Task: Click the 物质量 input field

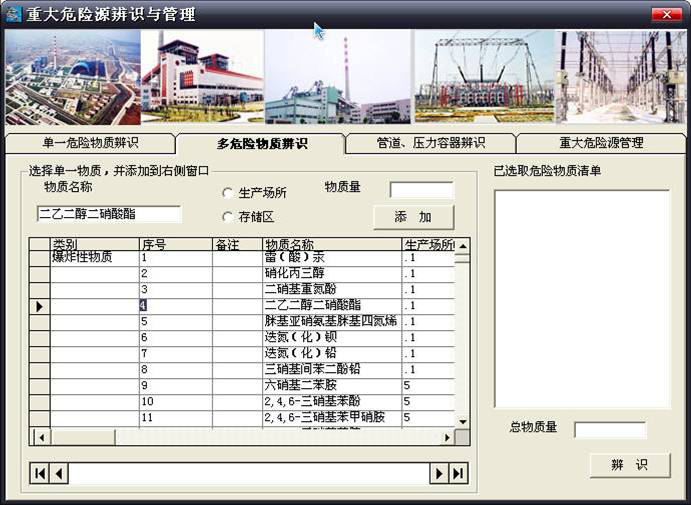Action: pyautogui.click(x=421, y=190)
